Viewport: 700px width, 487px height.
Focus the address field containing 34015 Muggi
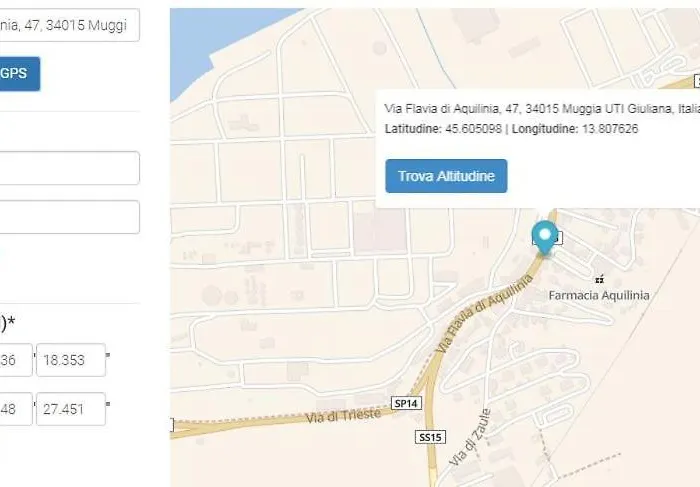click(68, 27)
